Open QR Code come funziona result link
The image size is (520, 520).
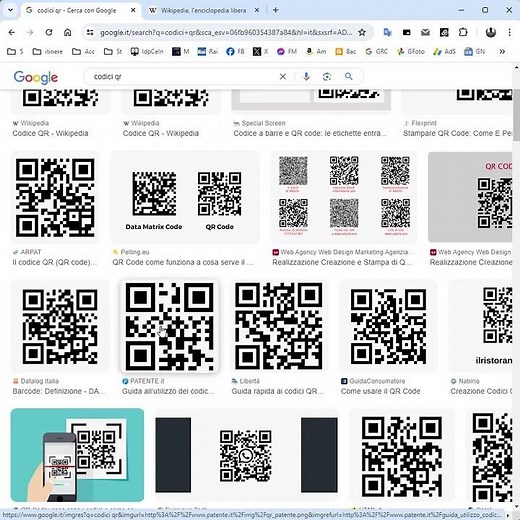pos(183,262)
